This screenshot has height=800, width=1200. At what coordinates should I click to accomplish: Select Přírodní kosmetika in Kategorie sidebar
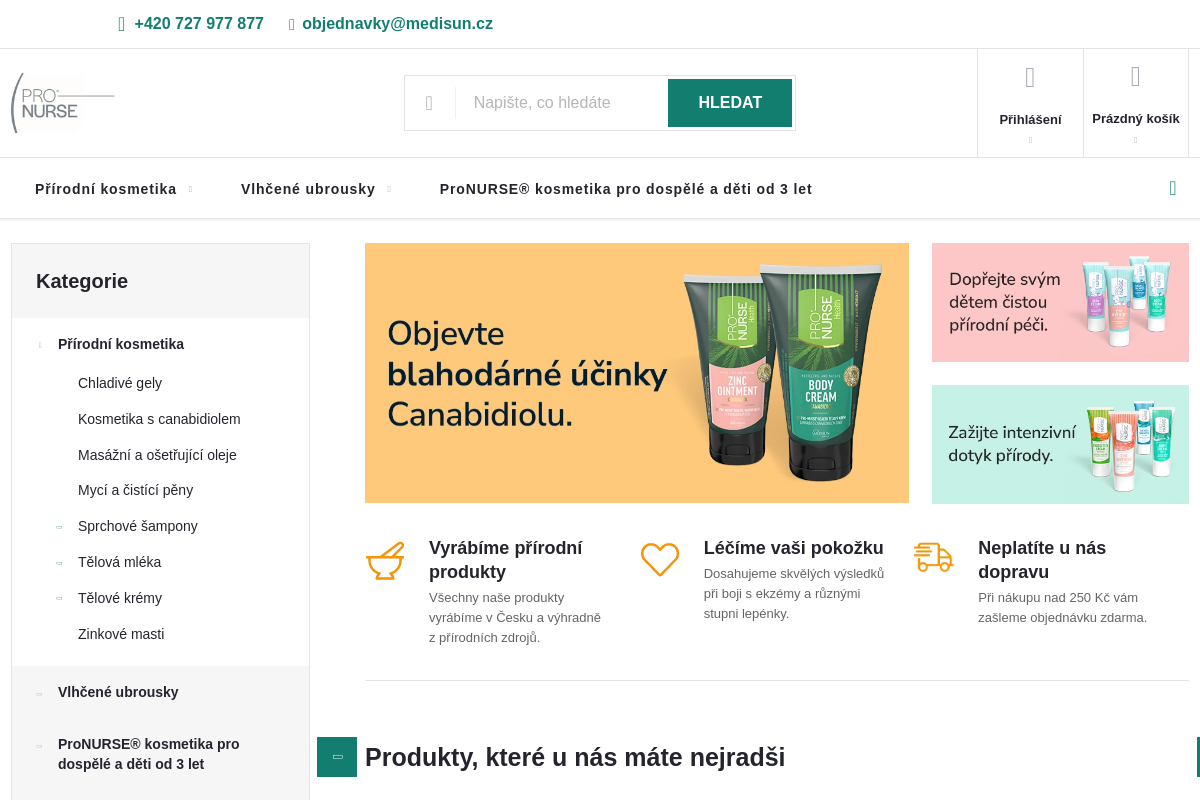[x=121, y=344]
